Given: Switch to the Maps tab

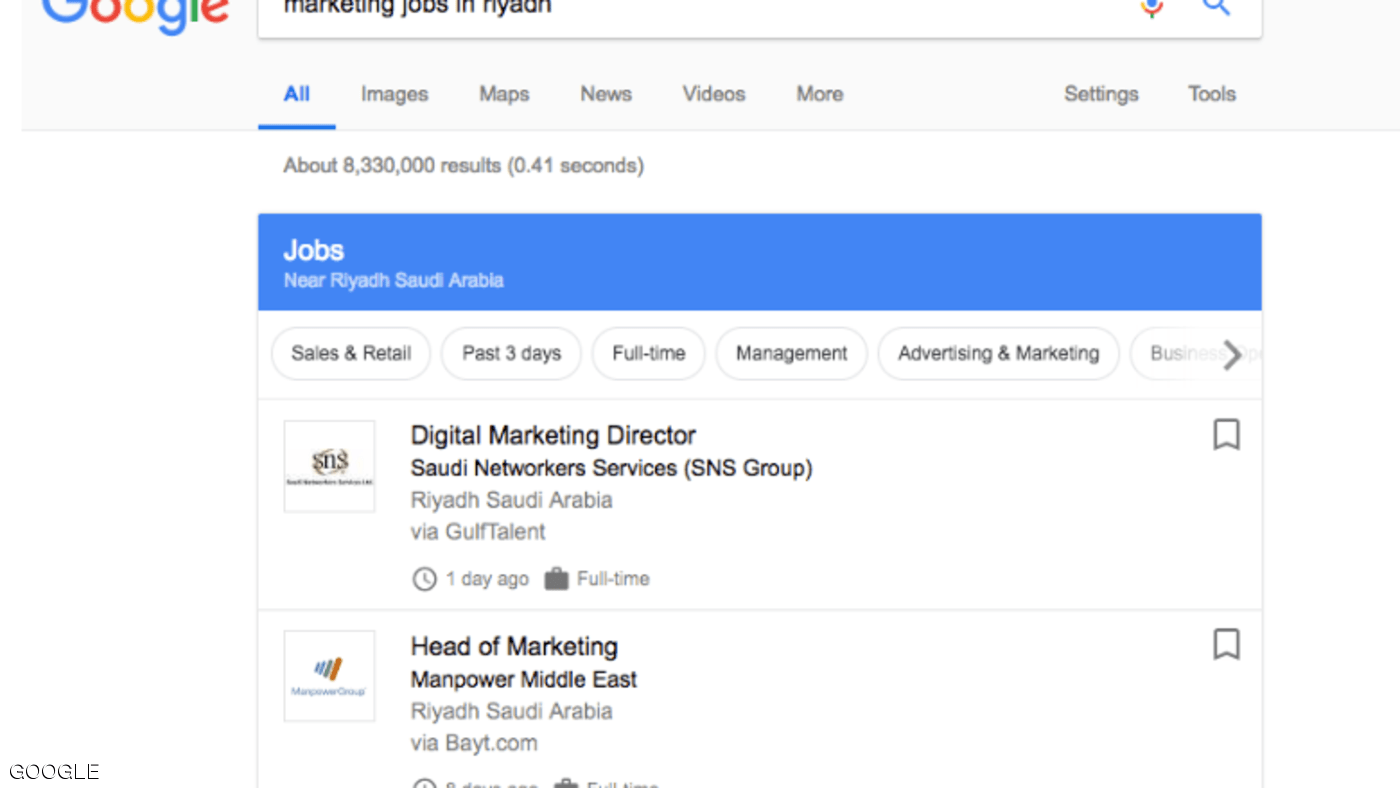Looking at the screenshot, I should [x=504, y=94].
